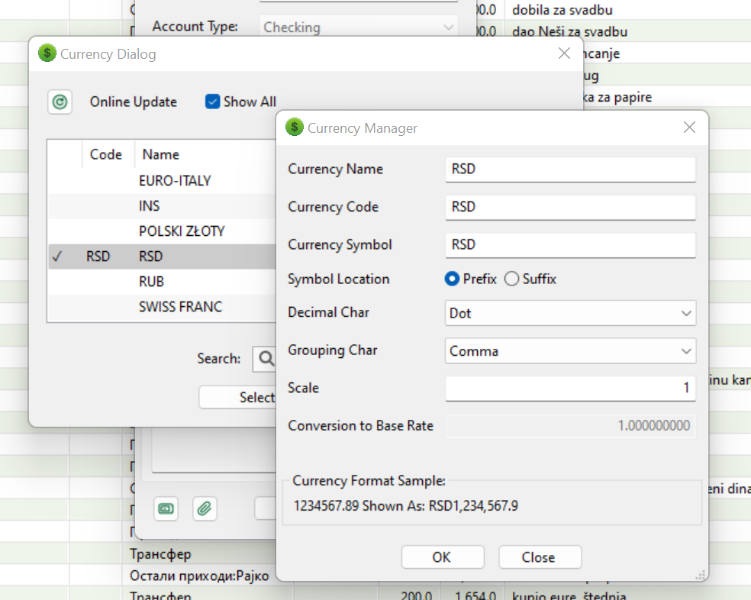Image resolution: width=751 pixels, height=600 pixels.
Task: Click the paperclip attachment icon
Action: [x=205, y=508]
